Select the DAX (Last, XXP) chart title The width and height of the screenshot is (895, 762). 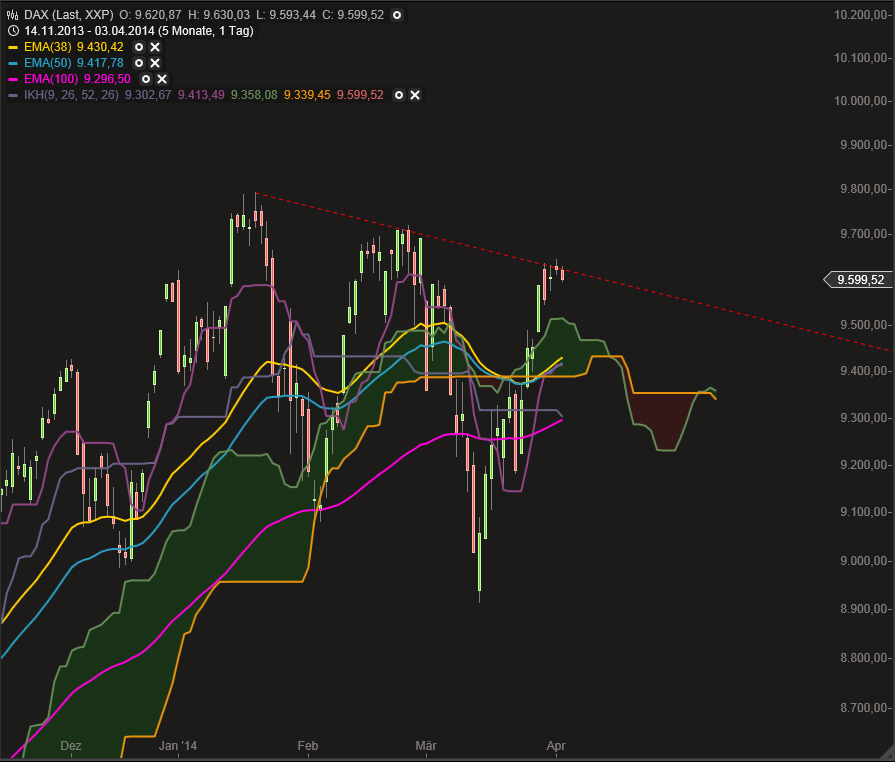point(70,15)
